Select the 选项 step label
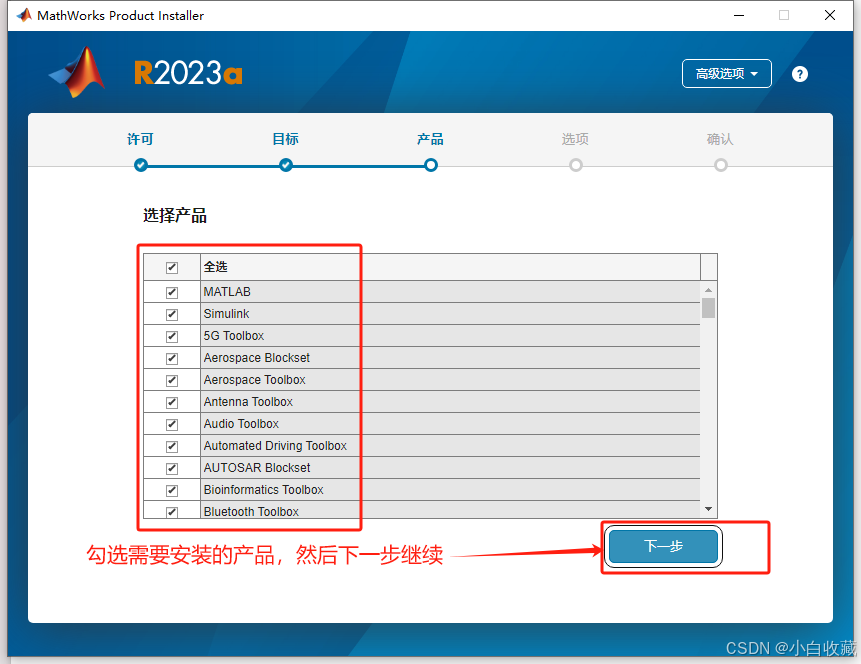 point(575,139)
